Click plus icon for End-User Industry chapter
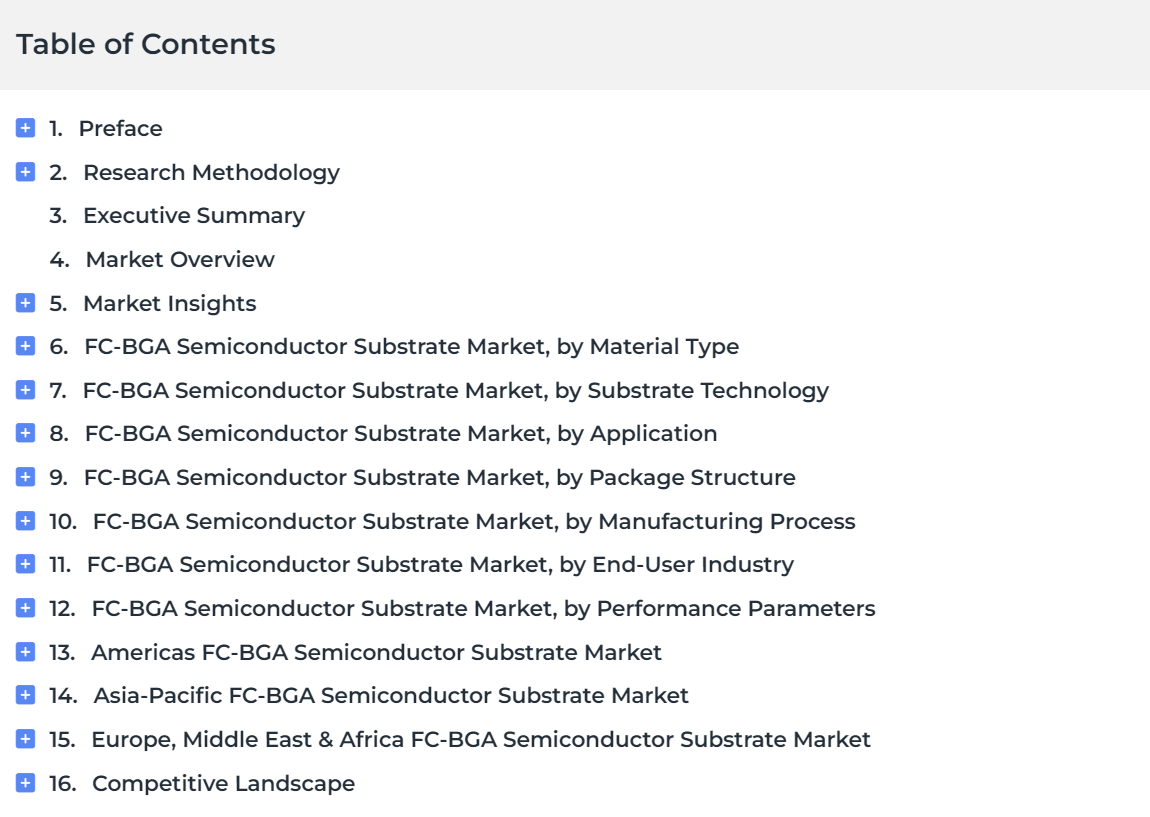1150x817 pixels. click(x=25, y=564)
